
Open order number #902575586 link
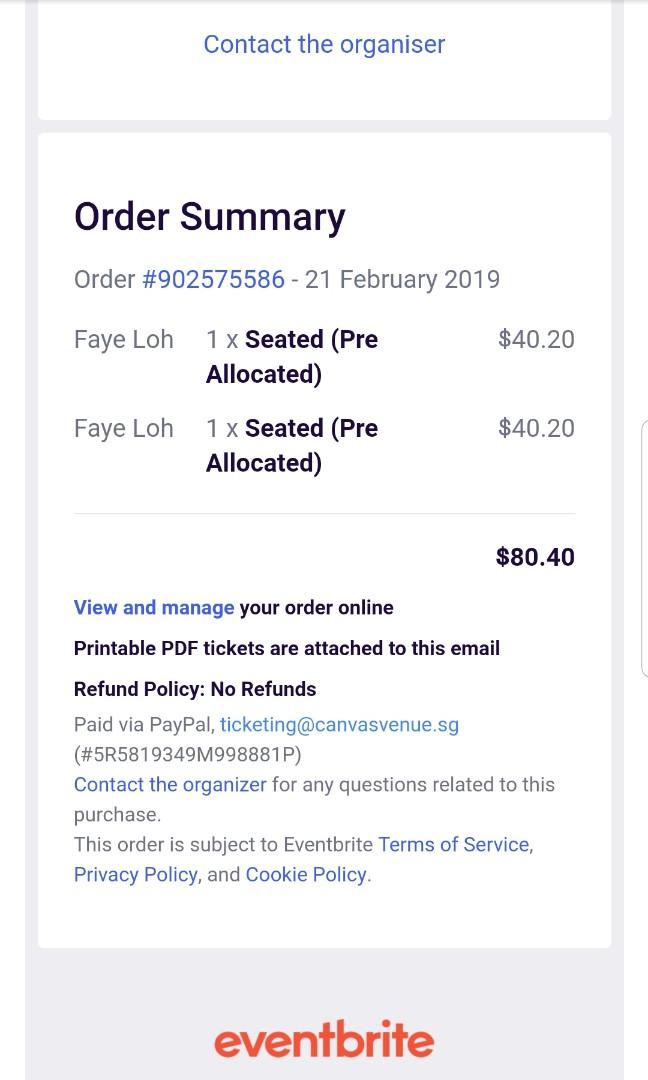[x=213, y=279]
